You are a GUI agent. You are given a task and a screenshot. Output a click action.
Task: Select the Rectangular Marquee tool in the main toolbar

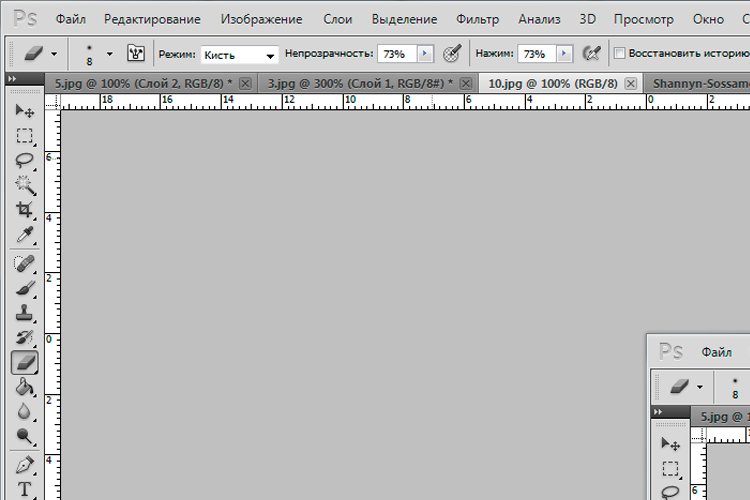point(24,136)
